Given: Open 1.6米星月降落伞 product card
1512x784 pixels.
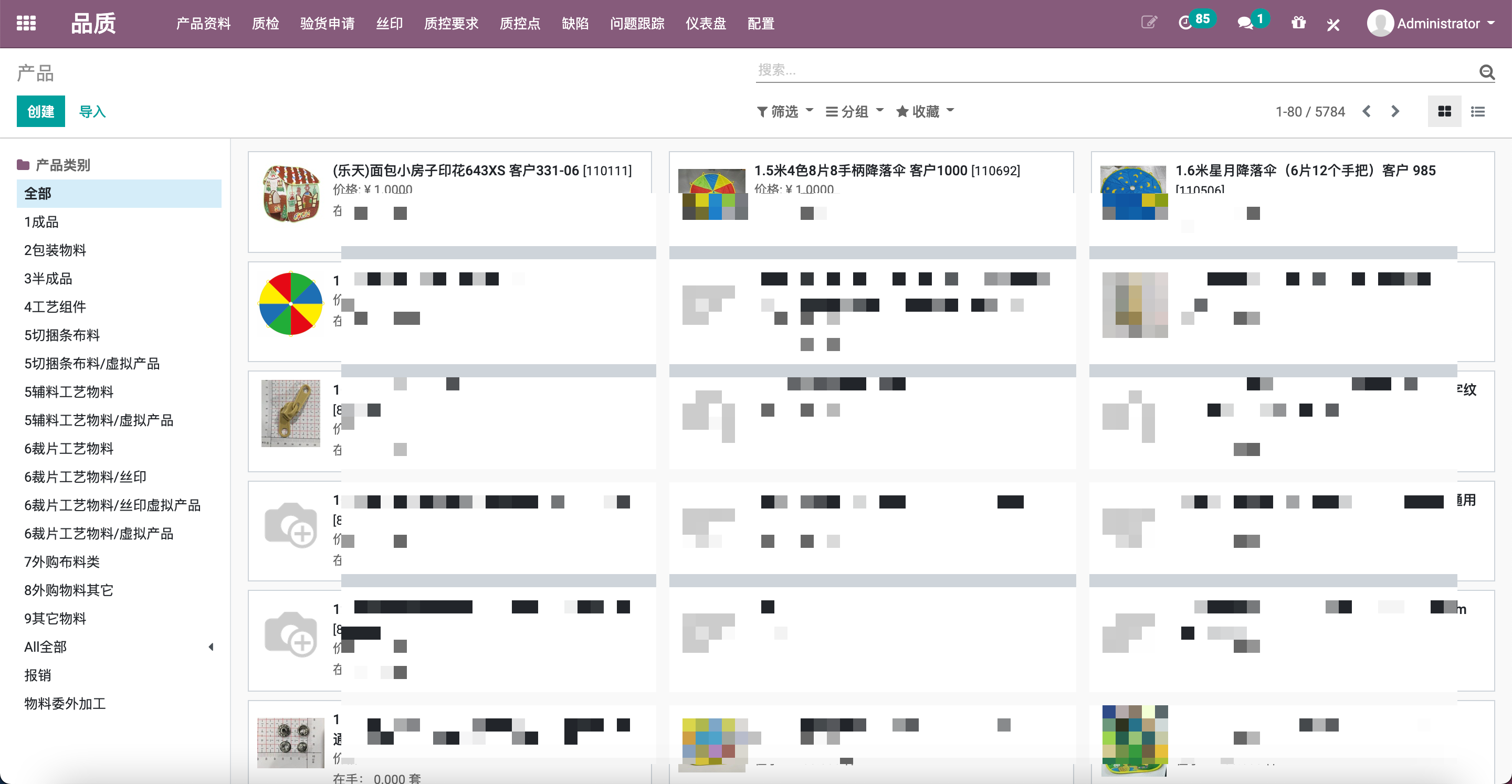Looking at the screenshot, I should tap(1292, 202).
